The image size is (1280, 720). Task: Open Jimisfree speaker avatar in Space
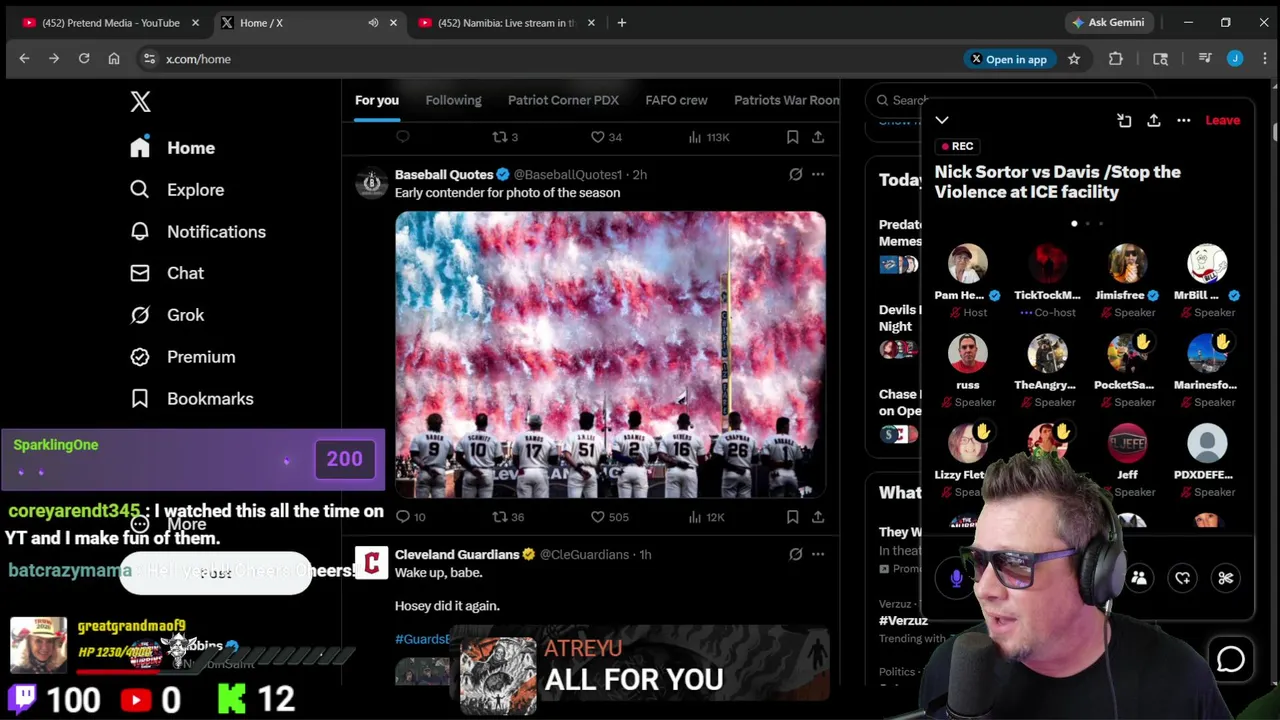[x=1127, y=264]
